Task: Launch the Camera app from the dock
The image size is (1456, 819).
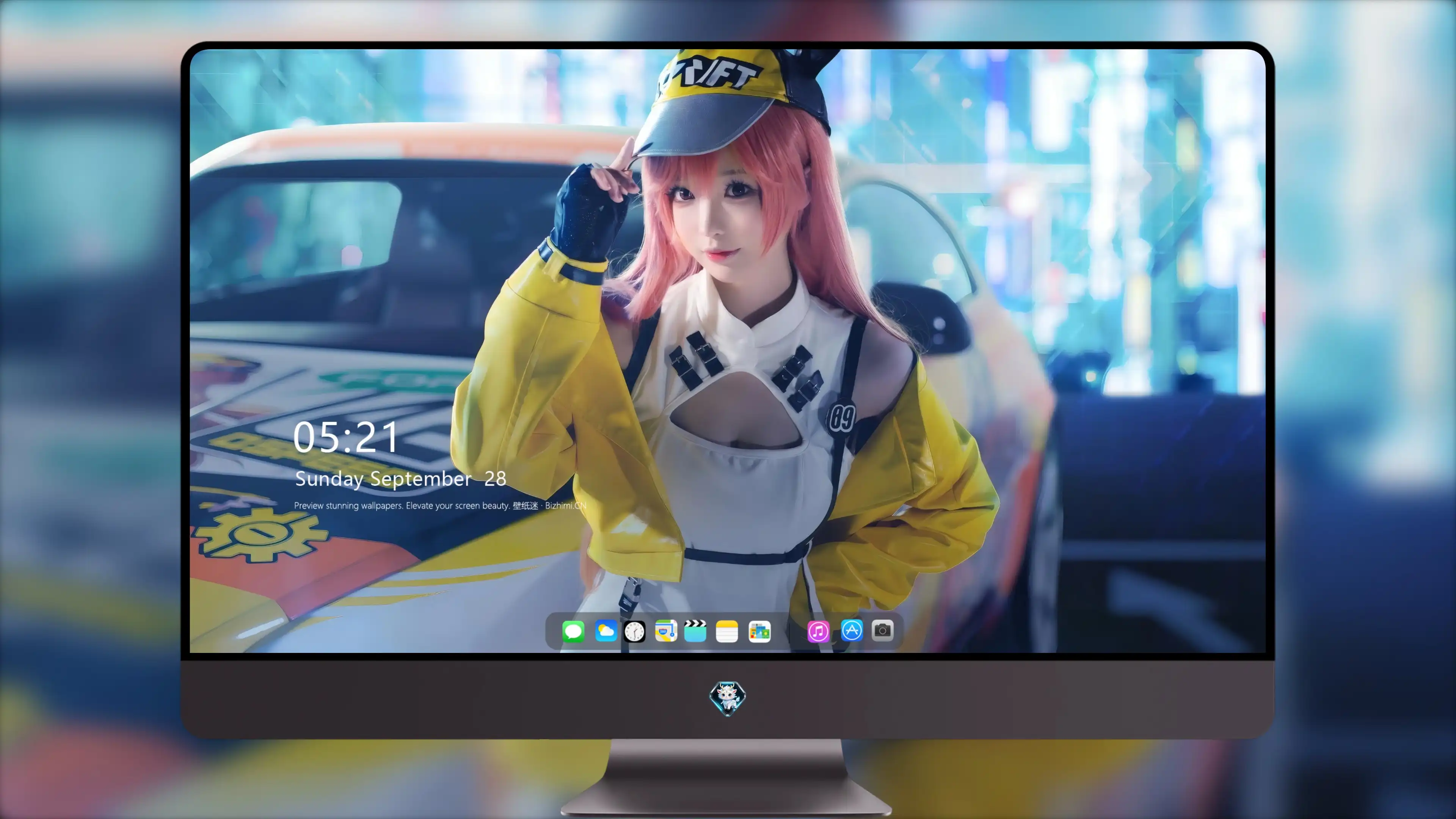Action: tap(882, 630)
